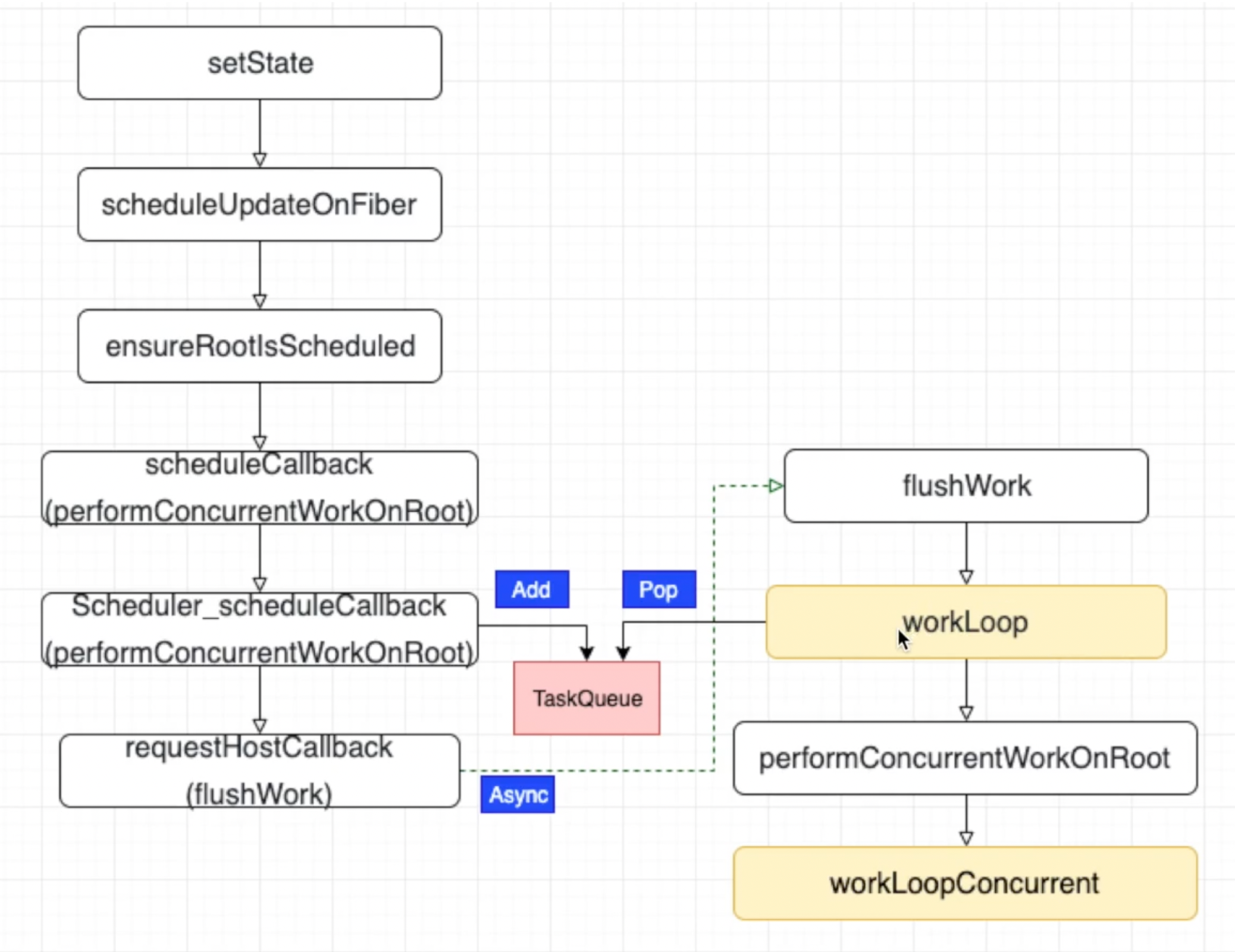Select the Scheduler_scheduleCallback node

click(259, 629)
